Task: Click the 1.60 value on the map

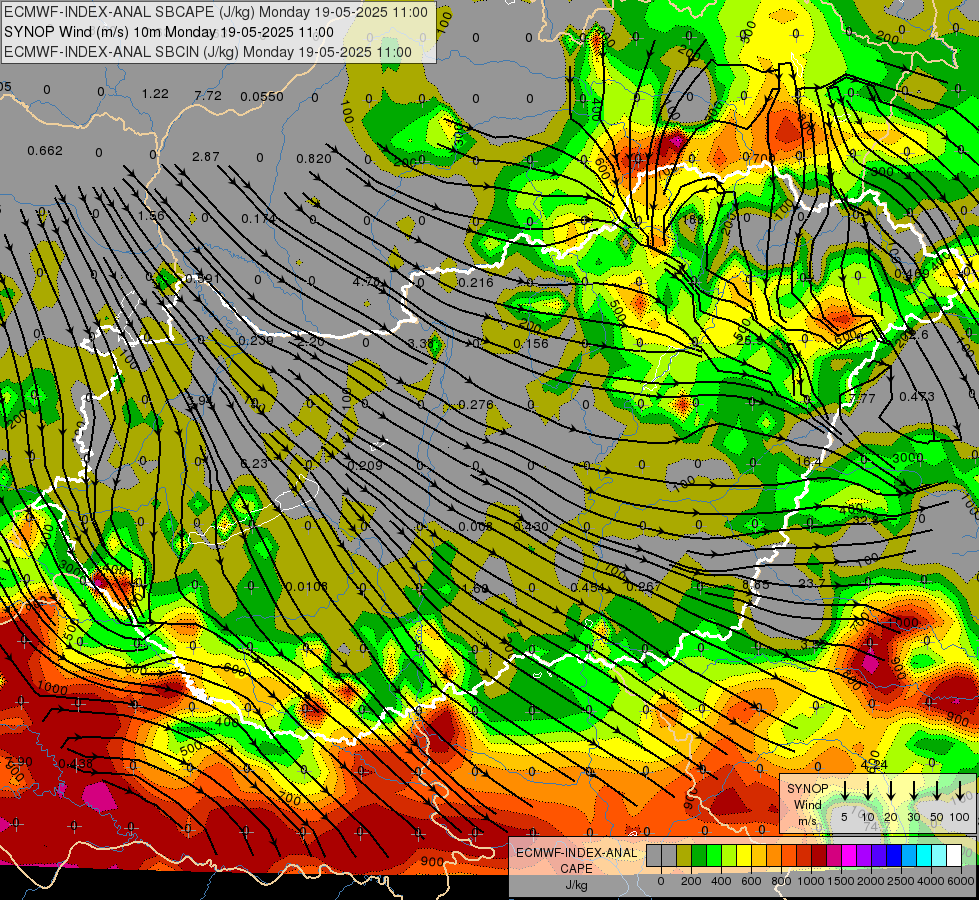Action: tap(476, 589)
